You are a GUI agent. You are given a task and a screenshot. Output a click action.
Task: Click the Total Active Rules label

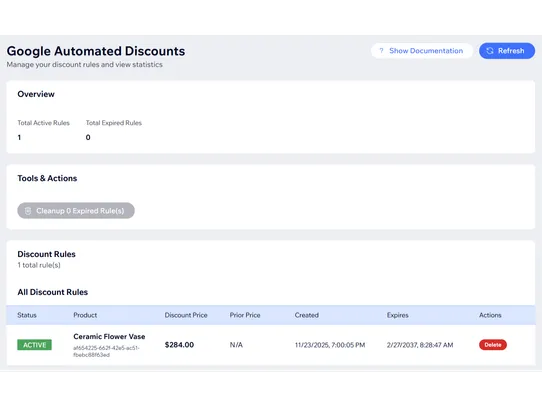tap(44, 123)
